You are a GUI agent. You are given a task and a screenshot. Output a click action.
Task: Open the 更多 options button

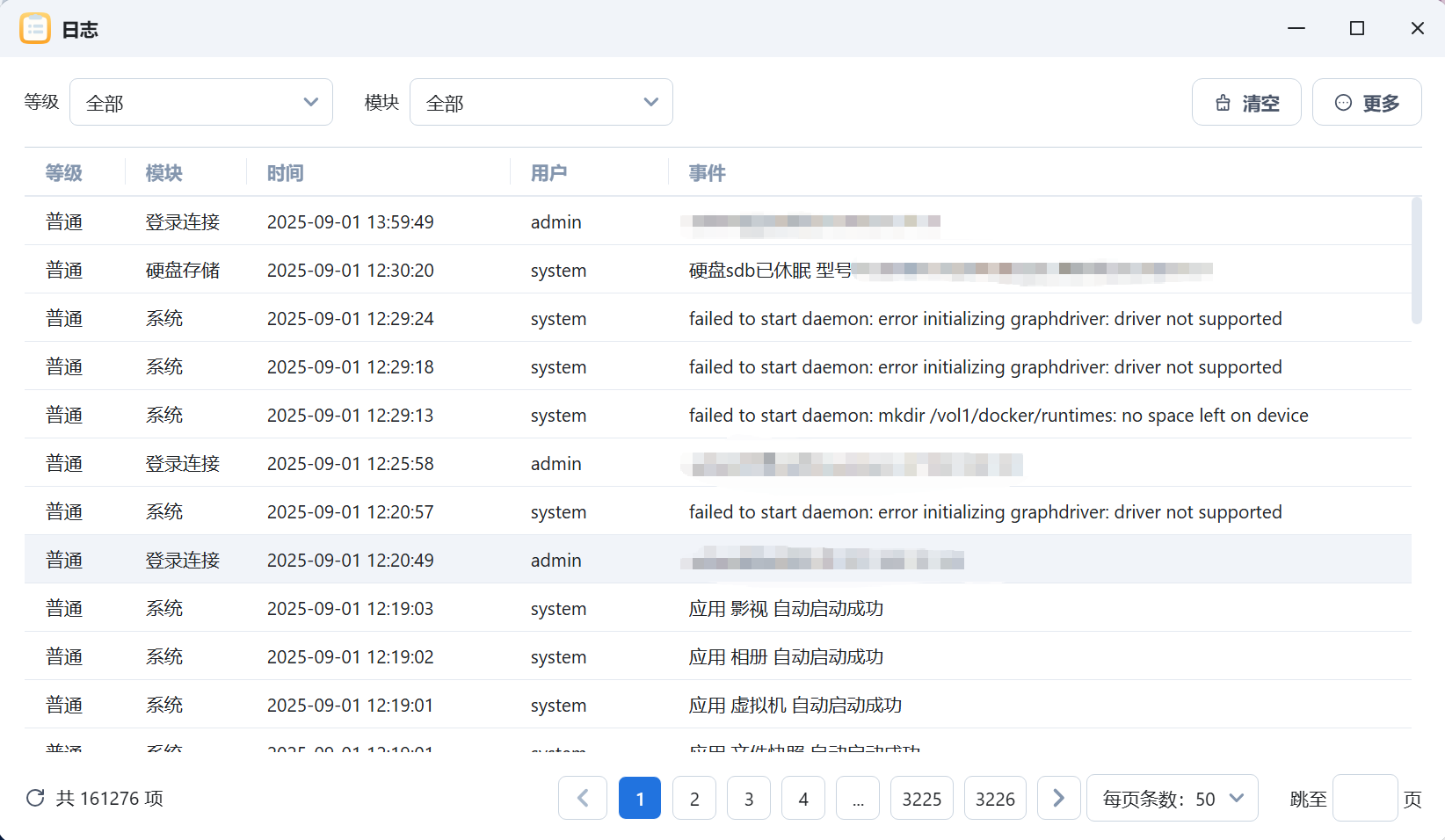(x=1366, y=103)
